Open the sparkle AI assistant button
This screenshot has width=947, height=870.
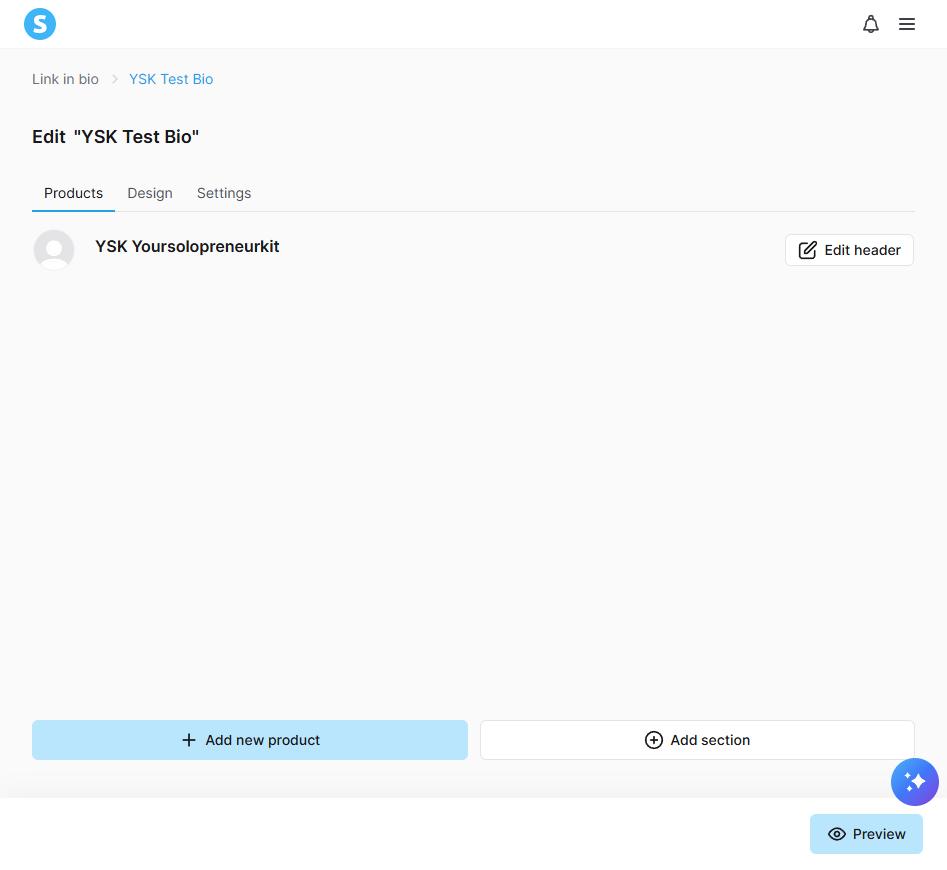point(914,782)
